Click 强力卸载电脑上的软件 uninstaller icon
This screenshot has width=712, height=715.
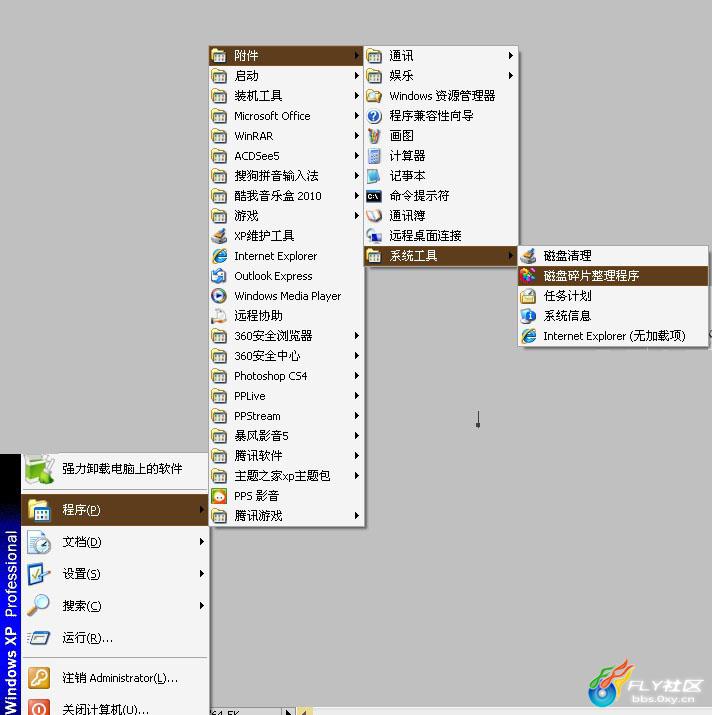(40, 469)
